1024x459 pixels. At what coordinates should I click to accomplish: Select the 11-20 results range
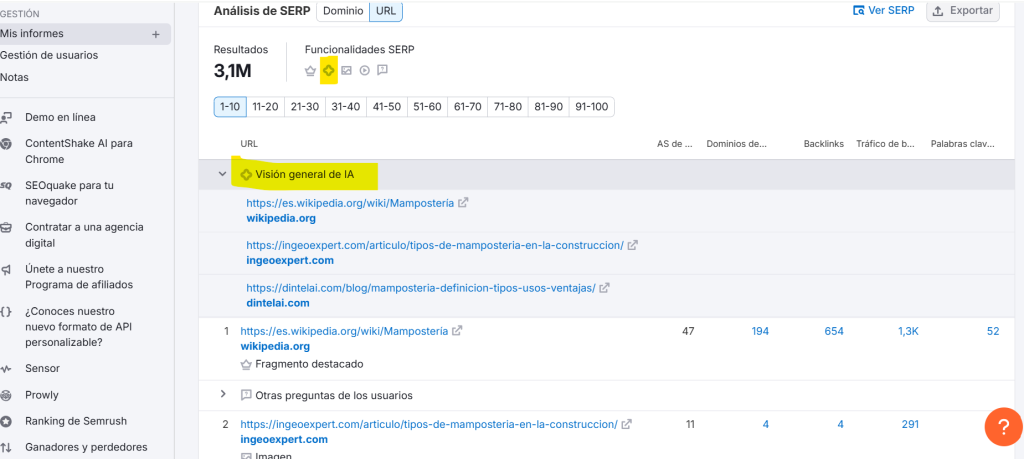265,107
